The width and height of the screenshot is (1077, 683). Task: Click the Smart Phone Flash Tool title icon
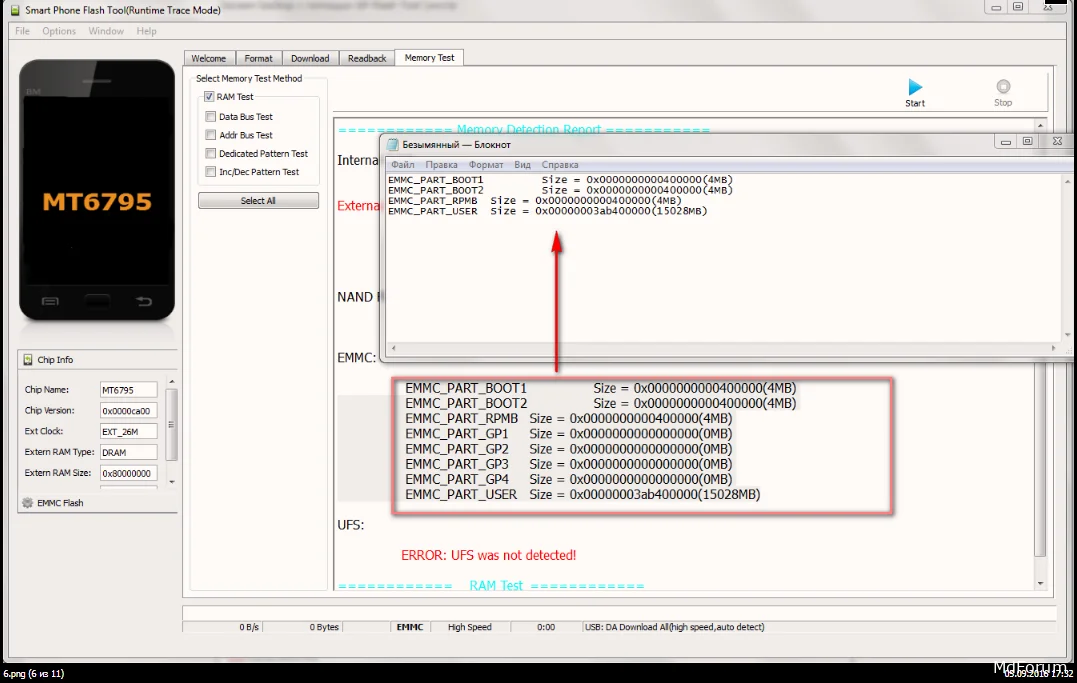(x=13, y=12)
